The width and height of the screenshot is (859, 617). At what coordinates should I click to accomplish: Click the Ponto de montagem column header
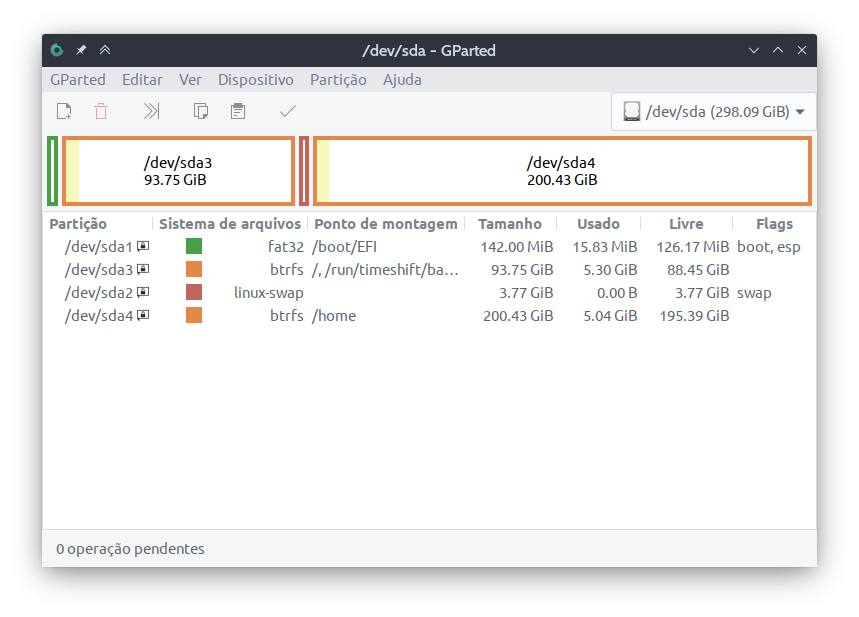386,224
